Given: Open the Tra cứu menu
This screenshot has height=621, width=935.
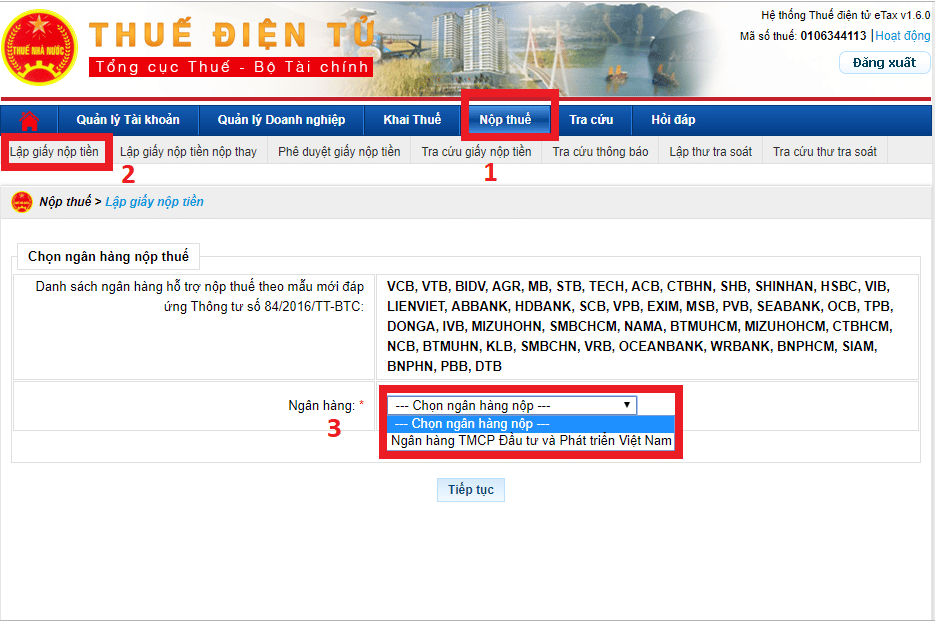Looking at the screenshot, I should coord(591,120).
